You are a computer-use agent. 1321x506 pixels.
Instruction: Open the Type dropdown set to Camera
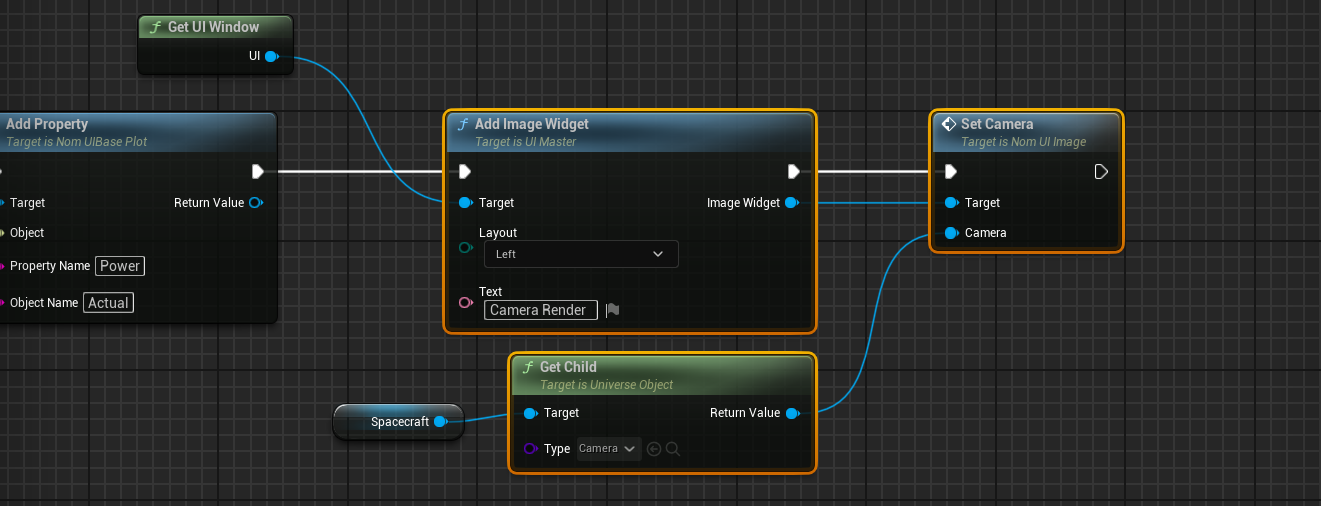(608, 449)
